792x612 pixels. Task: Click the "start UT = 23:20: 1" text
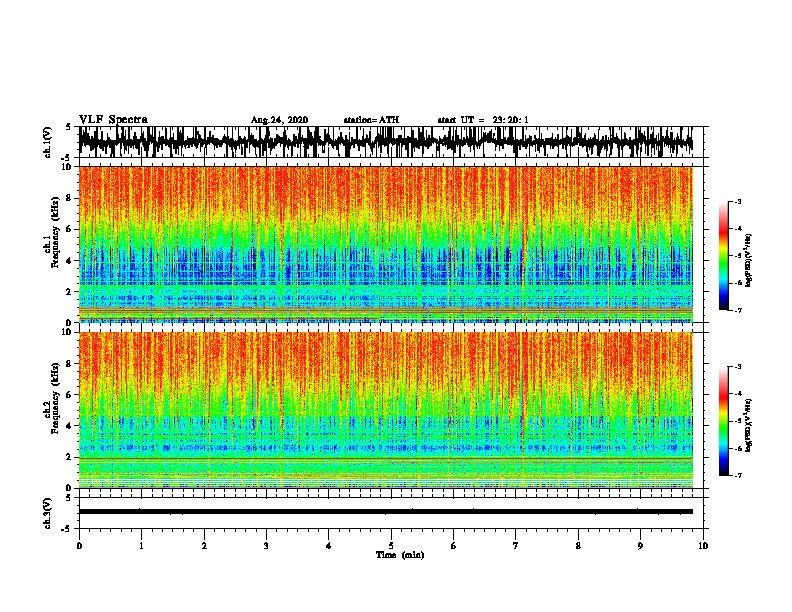pos(483,120)
